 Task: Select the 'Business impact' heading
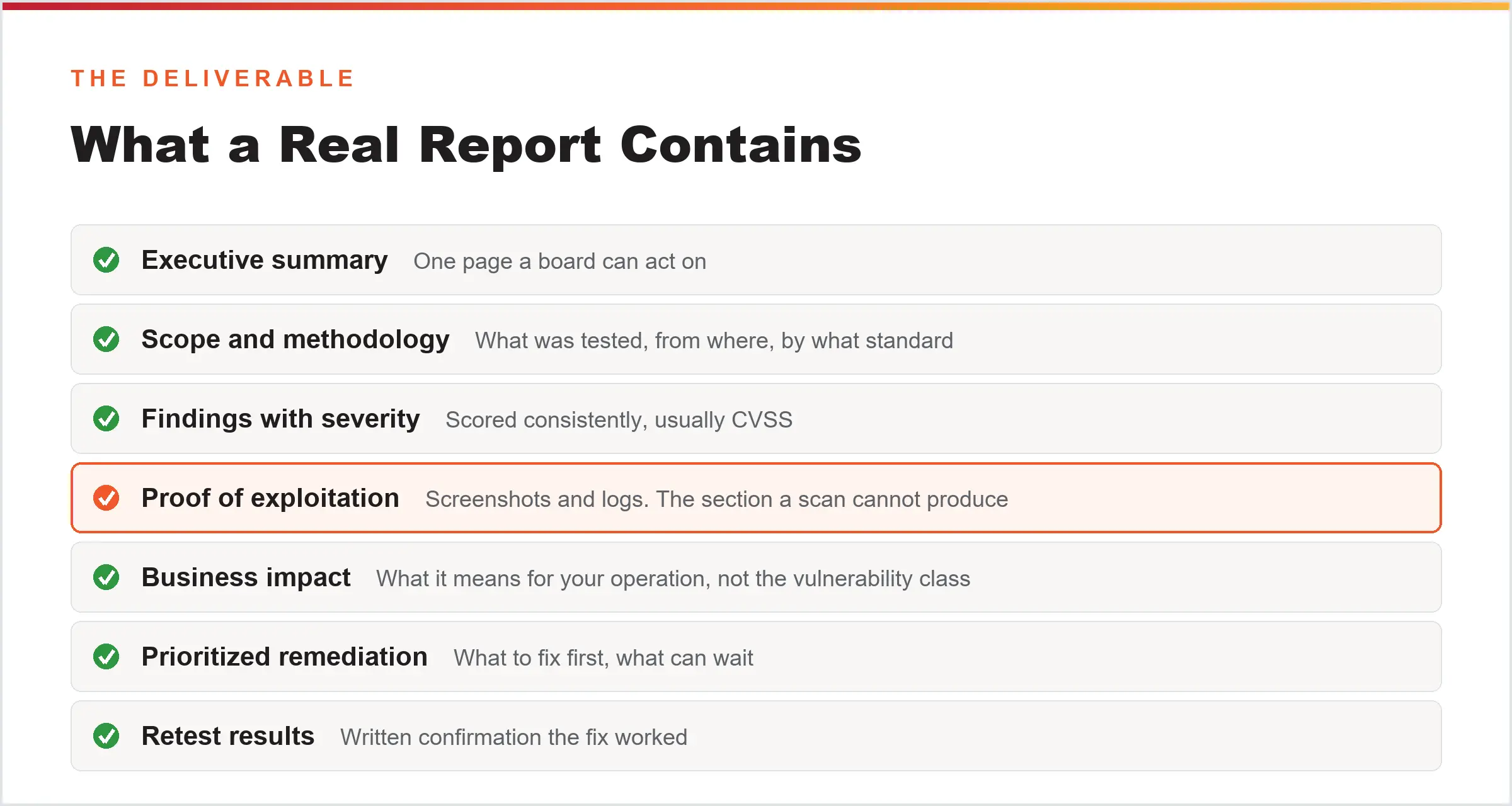[246, 578]
